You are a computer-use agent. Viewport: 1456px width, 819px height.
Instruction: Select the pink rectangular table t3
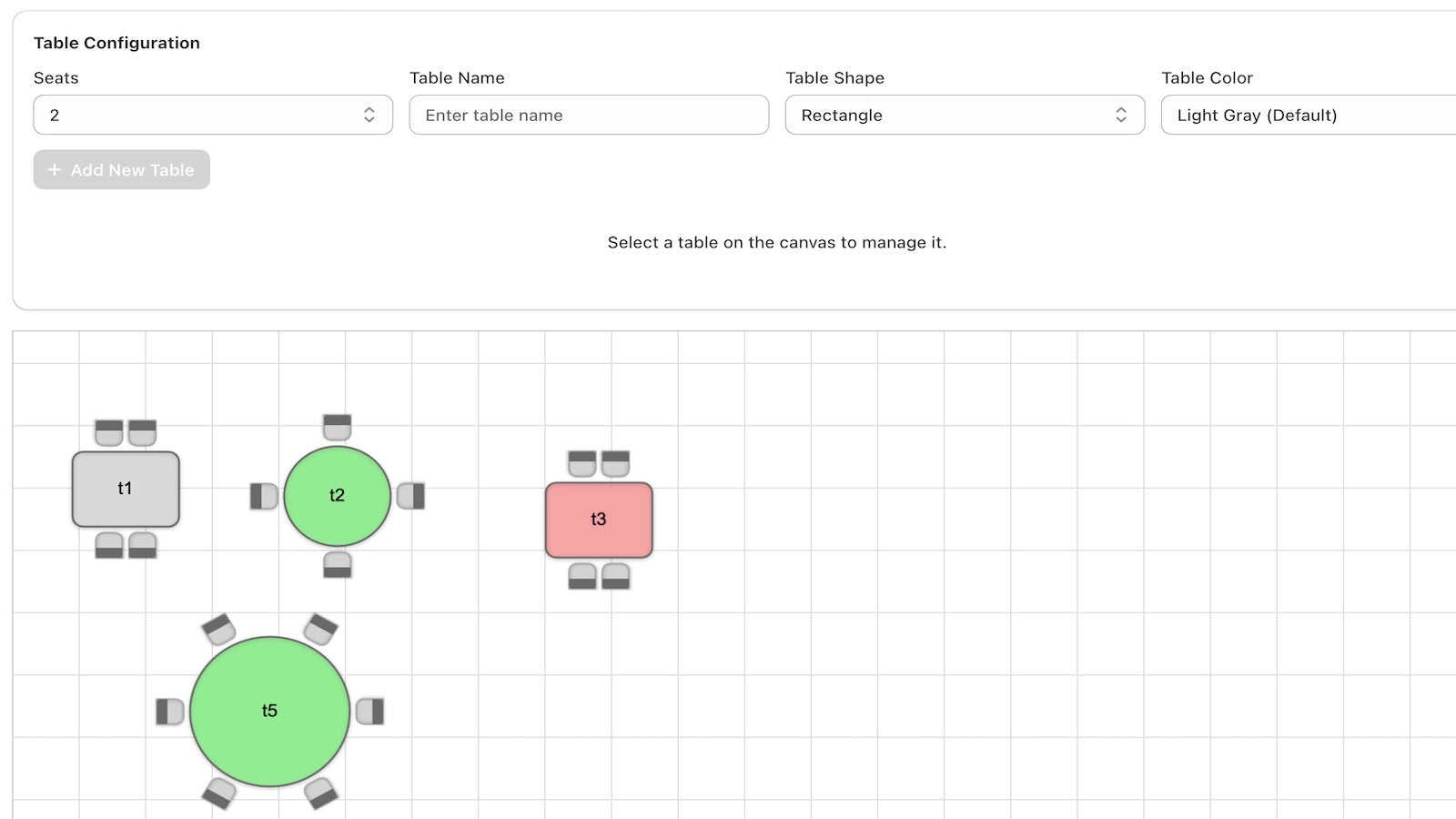(x=599, y=520)
